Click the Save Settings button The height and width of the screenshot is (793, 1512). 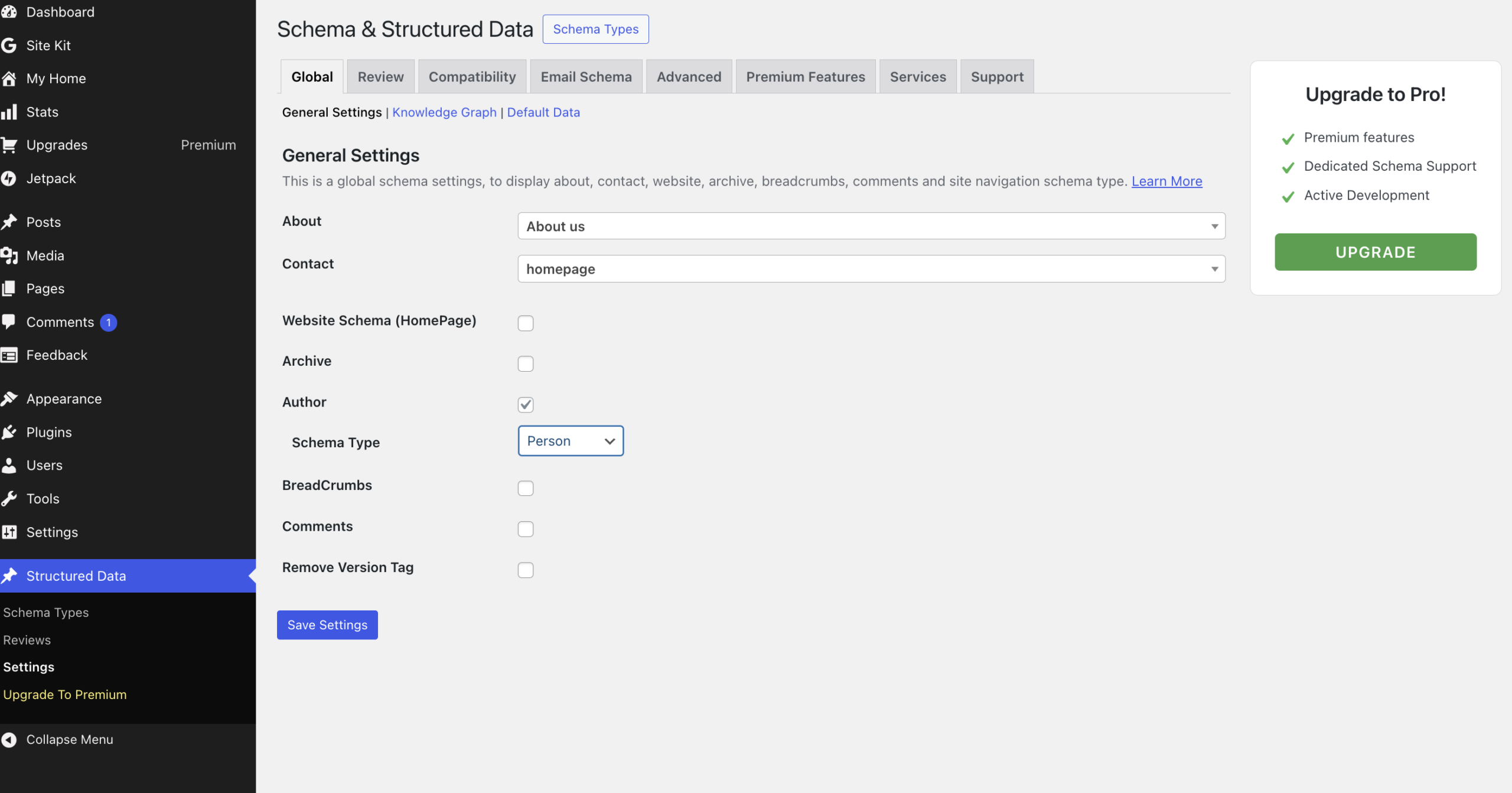tap(327, 625)
